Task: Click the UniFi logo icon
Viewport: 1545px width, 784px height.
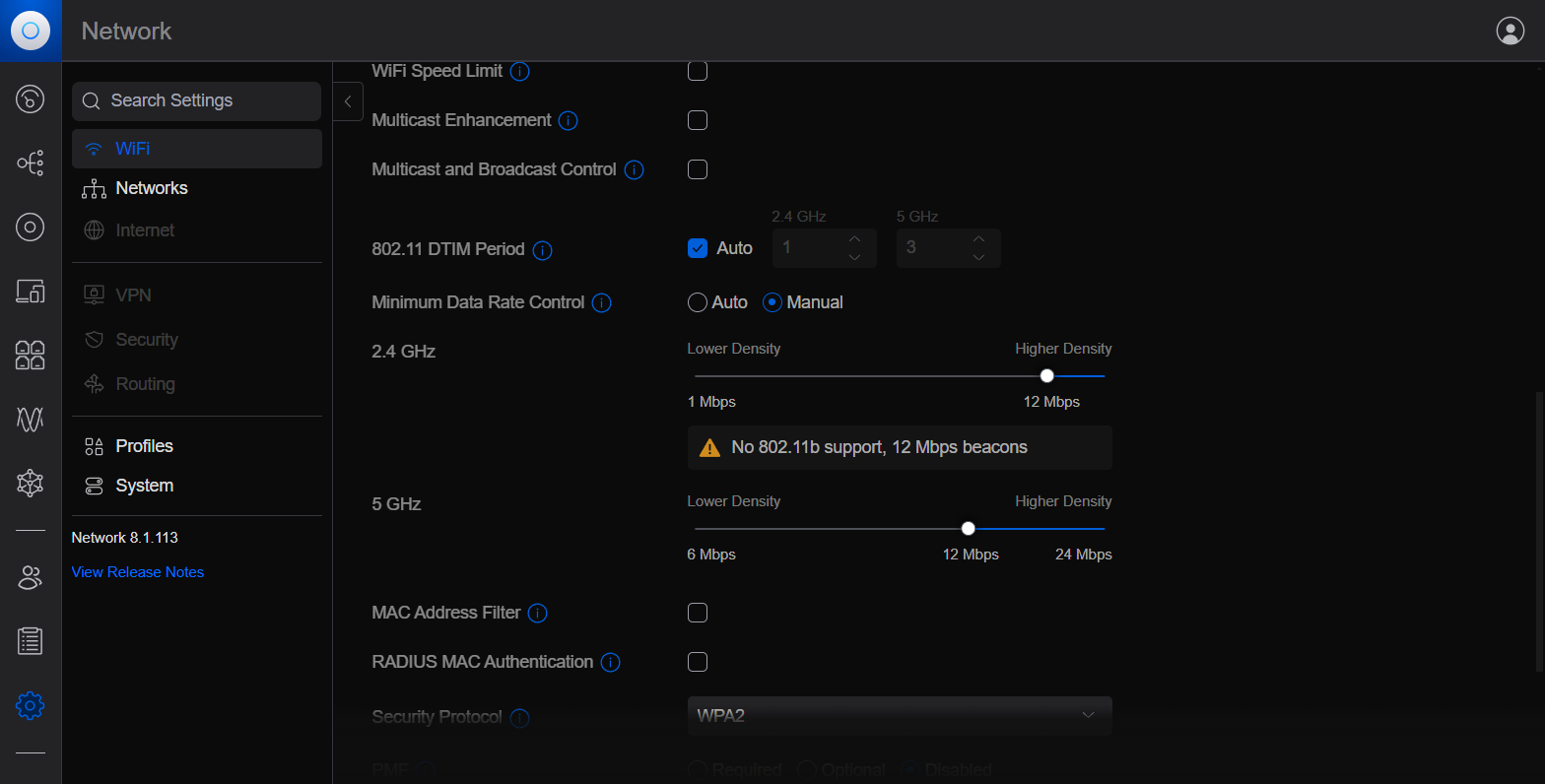Action: [x=31, y=31]
